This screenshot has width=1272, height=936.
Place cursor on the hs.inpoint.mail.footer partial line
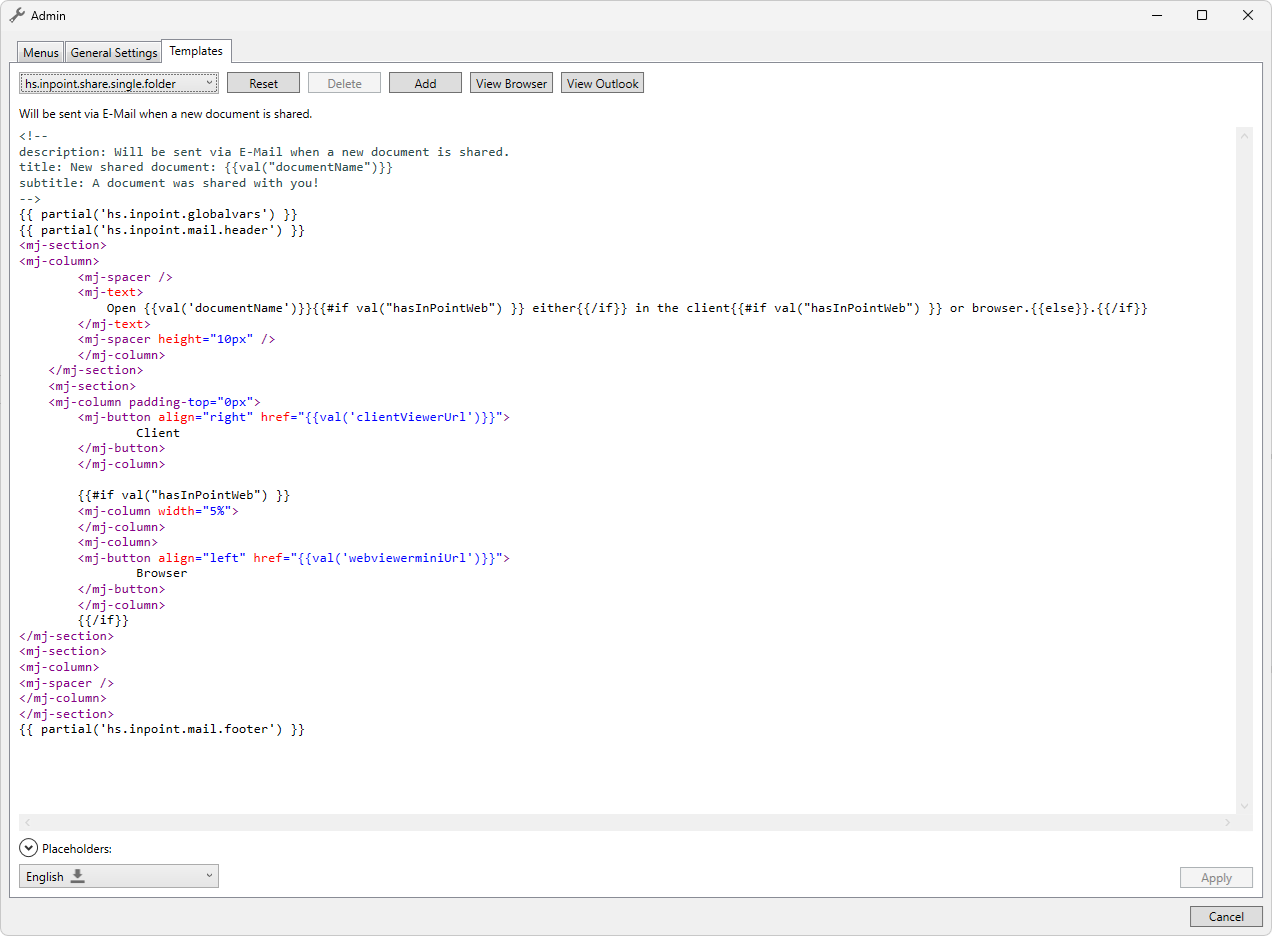162,730
